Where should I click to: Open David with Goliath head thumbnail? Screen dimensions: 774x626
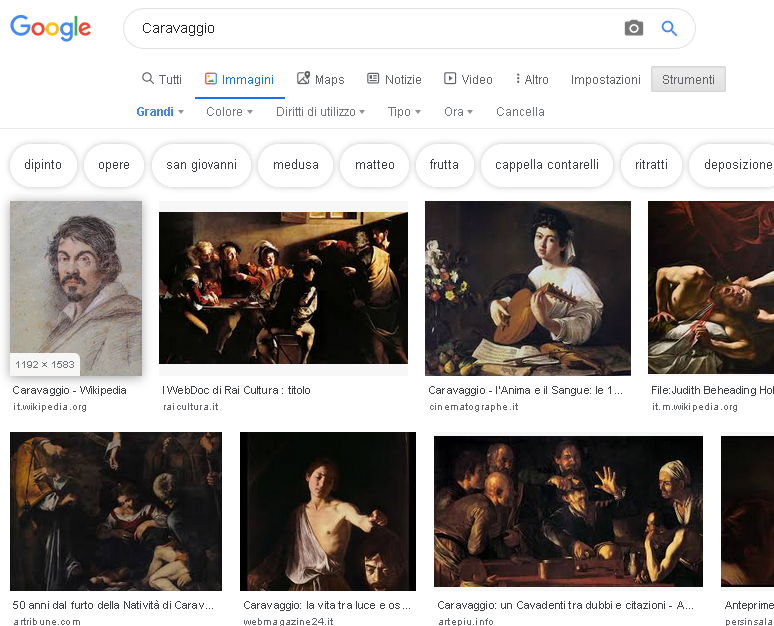[328, 511]
